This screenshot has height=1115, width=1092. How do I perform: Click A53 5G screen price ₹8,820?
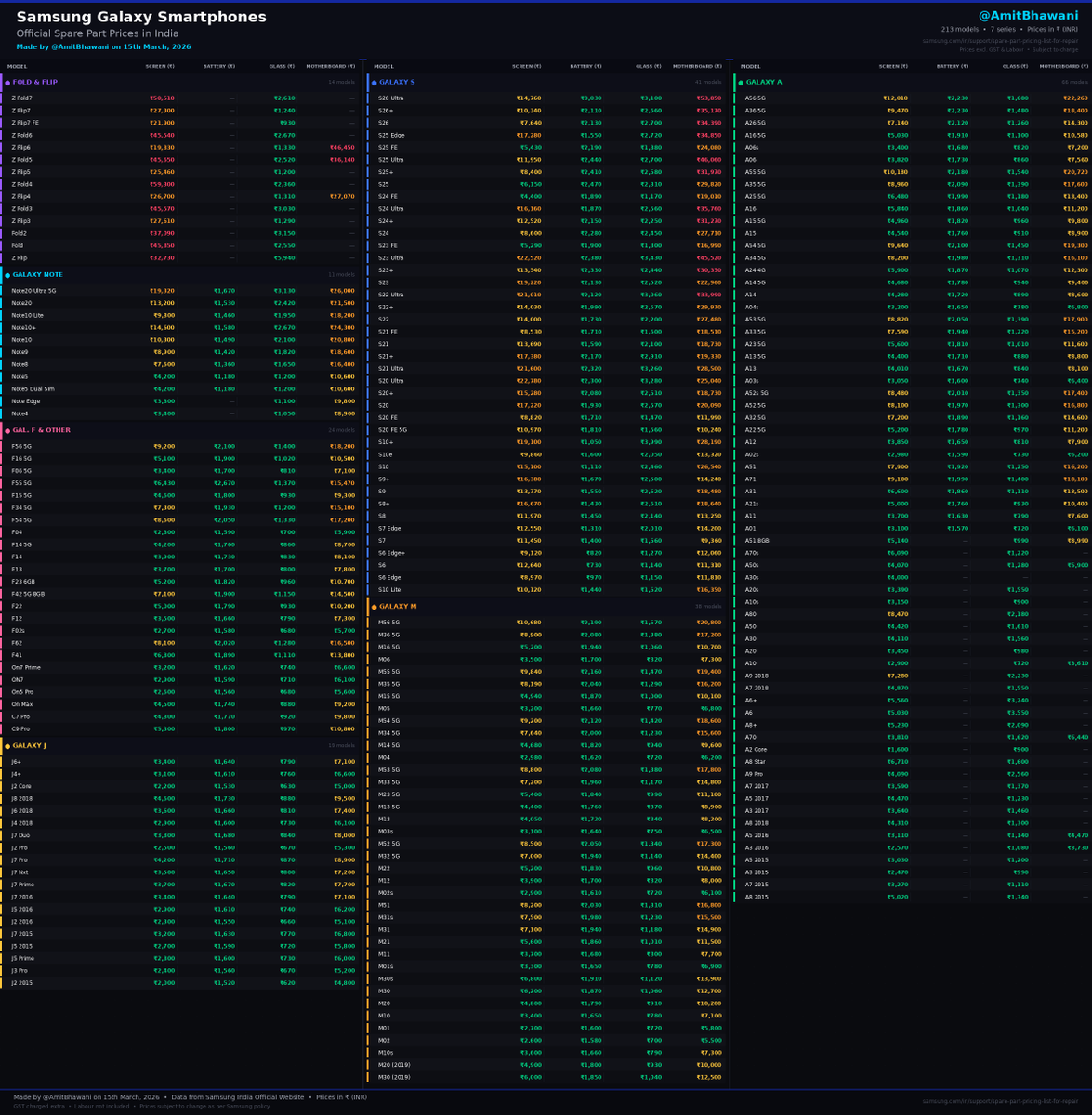(x=897, y=320)
